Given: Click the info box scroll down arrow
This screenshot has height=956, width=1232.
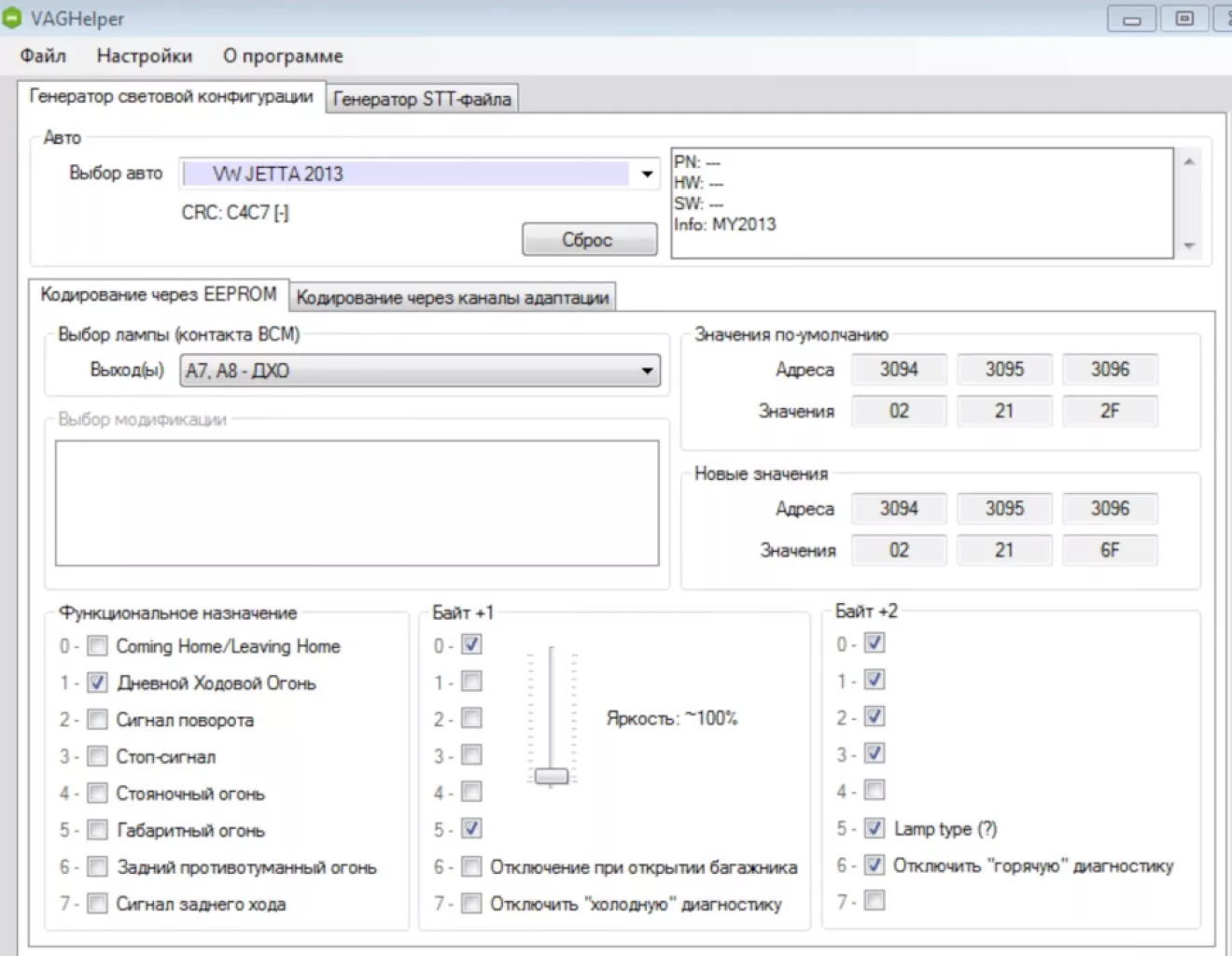Looking at the screenshot, I should [1189, 246].
